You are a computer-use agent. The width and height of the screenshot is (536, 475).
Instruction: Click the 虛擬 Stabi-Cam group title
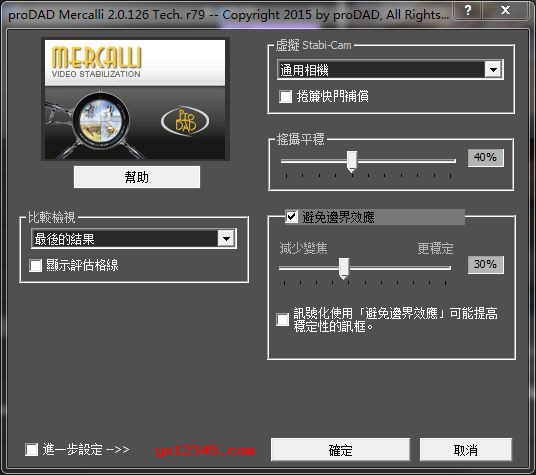313,45
